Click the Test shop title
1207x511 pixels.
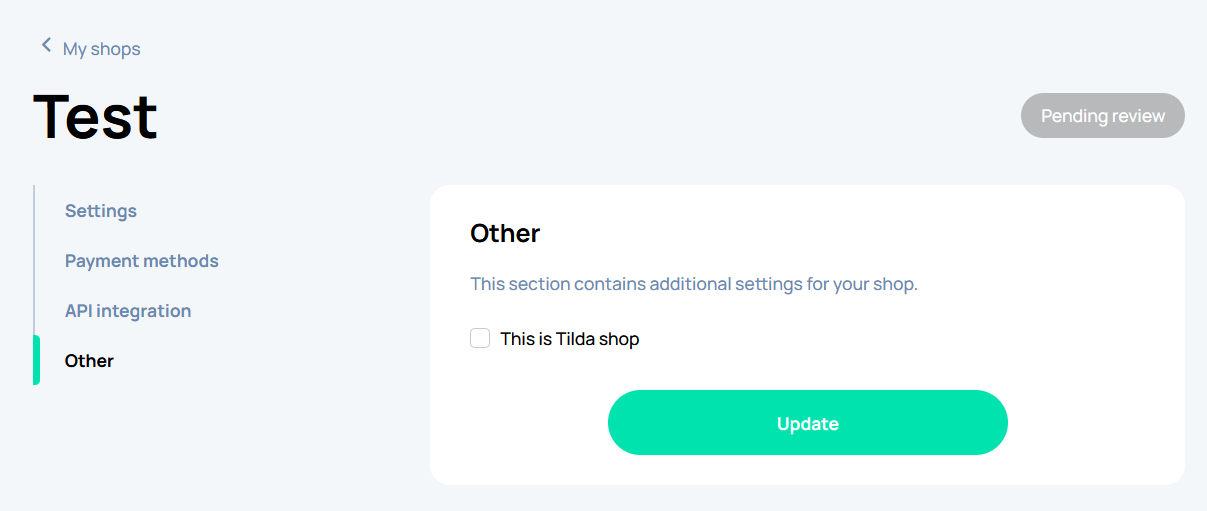coord(96,116)
